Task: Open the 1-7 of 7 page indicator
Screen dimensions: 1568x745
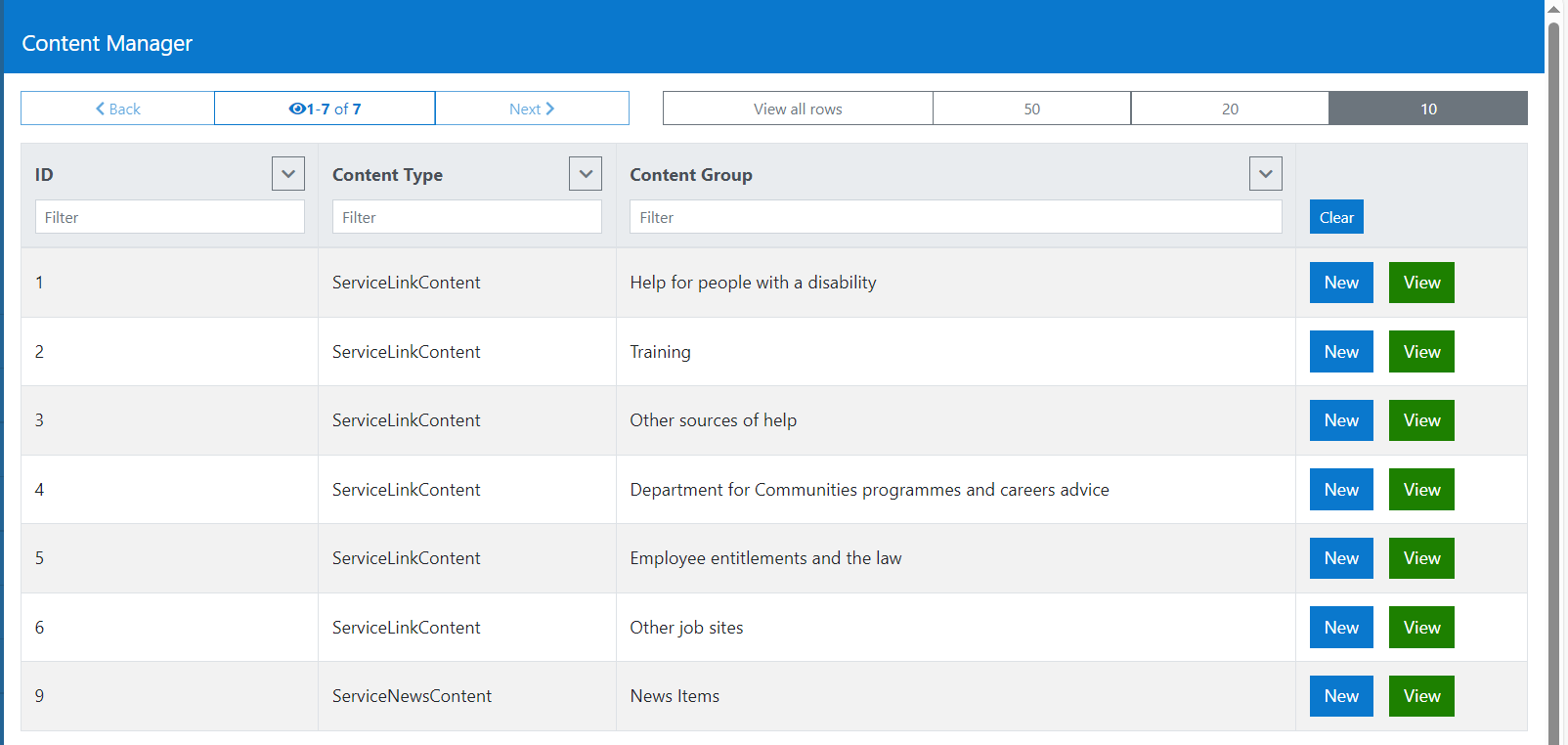Action: point(325,109)
